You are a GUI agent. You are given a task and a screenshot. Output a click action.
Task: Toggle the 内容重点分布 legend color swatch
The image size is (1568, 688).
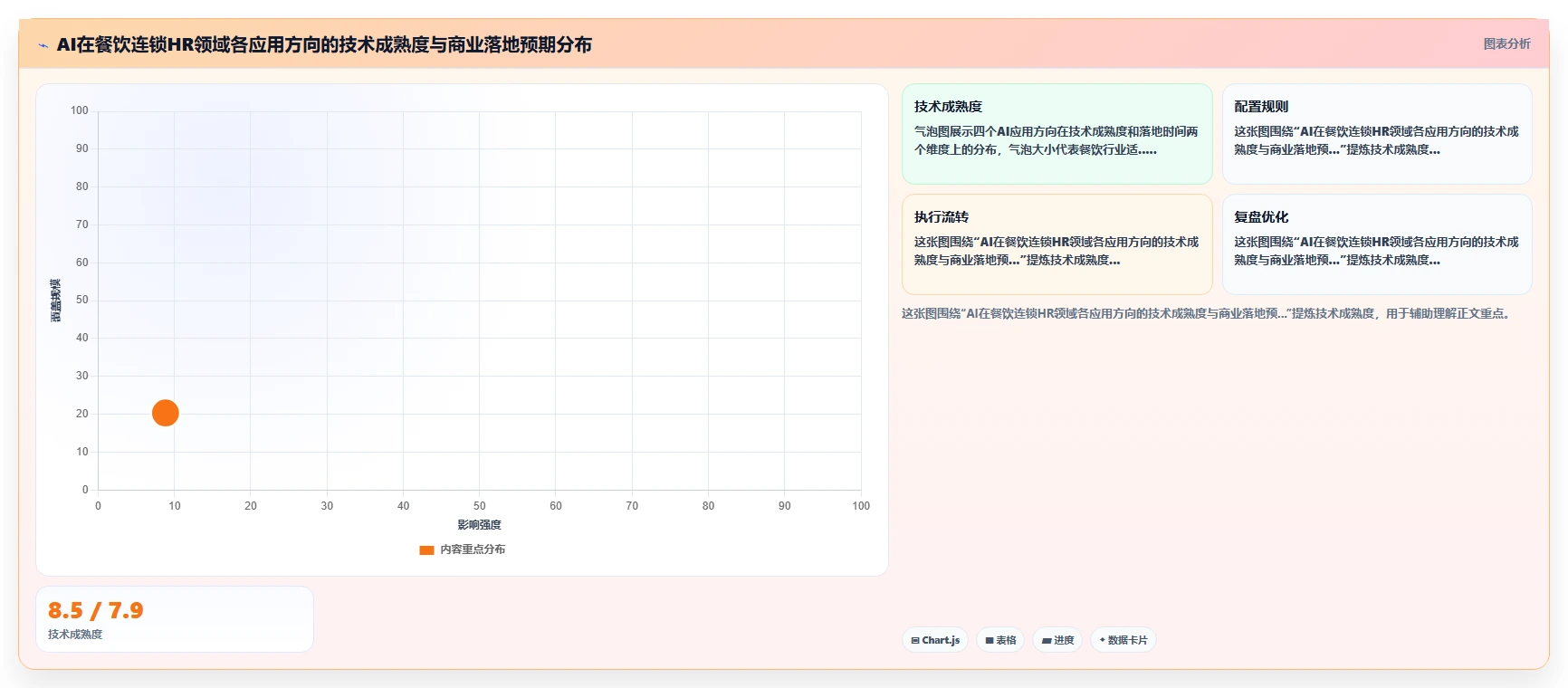point(426,549)
